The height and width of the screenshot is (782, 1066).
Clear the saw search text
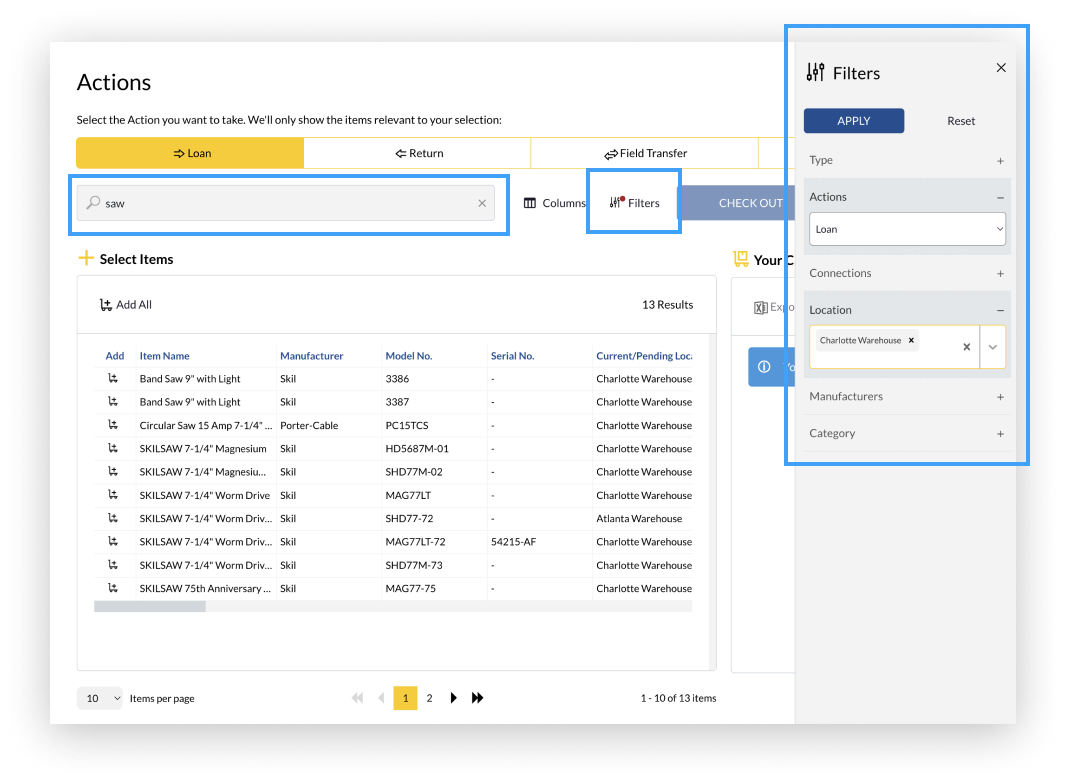point(482,203)
